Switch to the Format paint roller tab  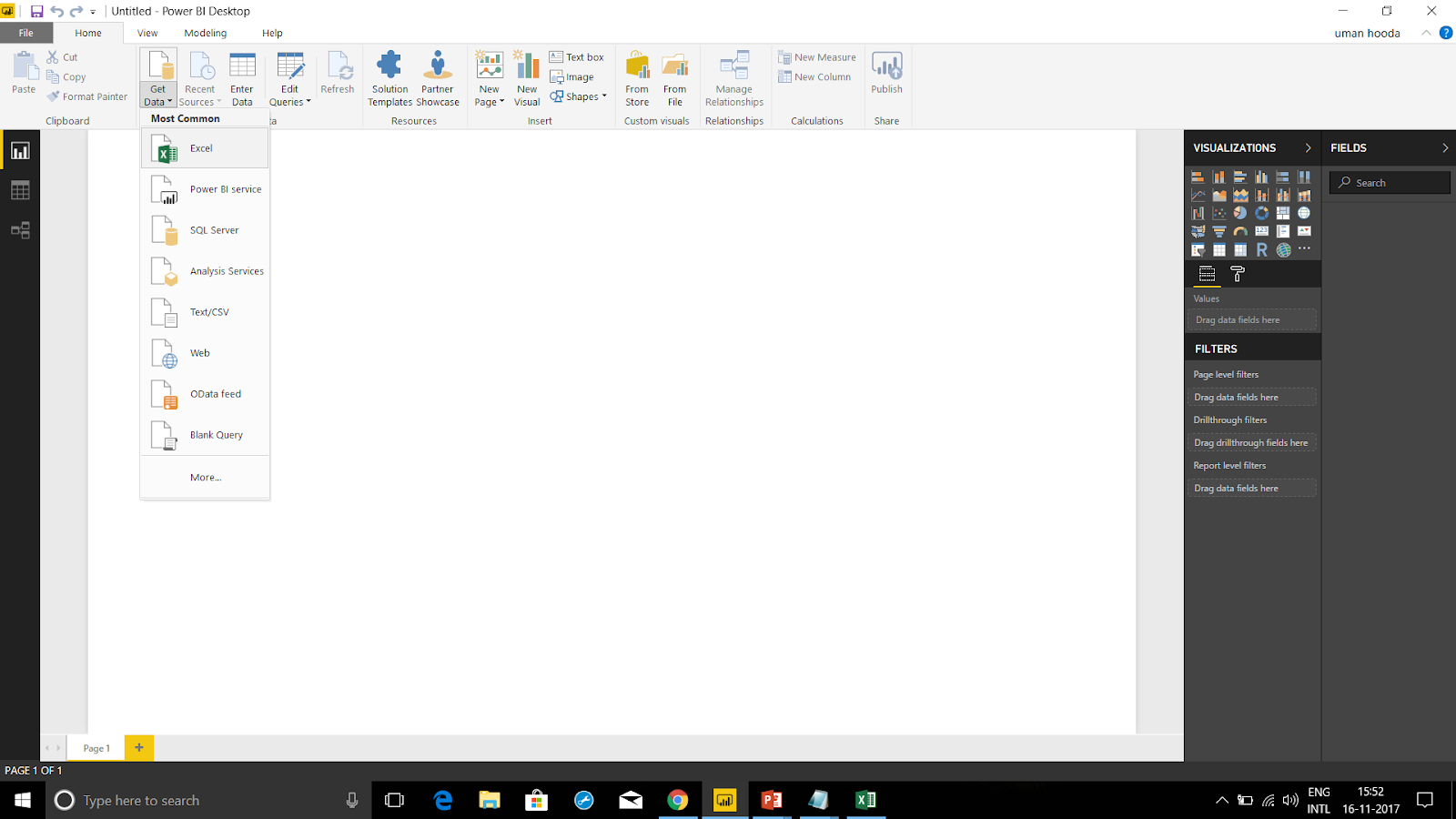click(1238, 274)
